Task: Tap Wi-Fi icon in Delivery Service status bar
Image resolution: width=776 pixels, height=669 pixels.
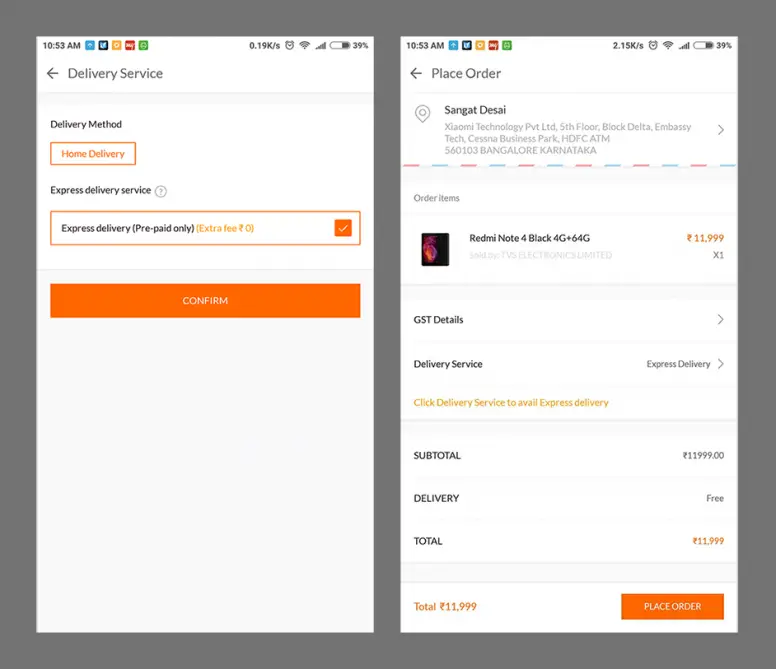Action: [305, 46]
